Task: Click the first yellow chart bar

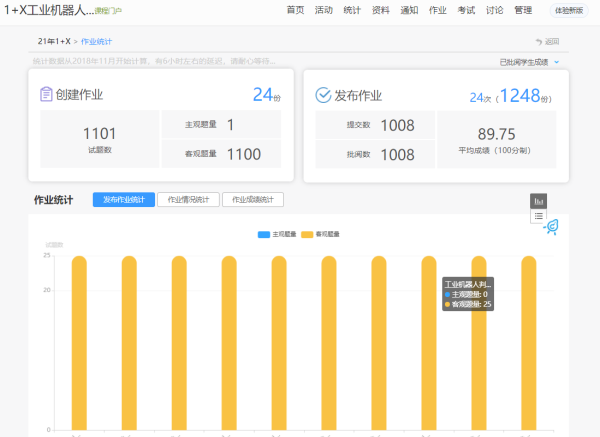Action: click(79, 343)
